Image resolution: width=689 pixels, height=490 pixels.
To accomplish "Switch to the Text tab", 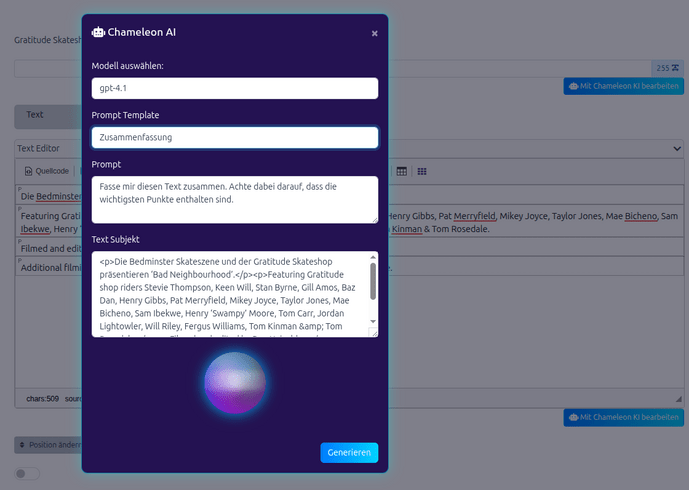I will tap(35, 115).
